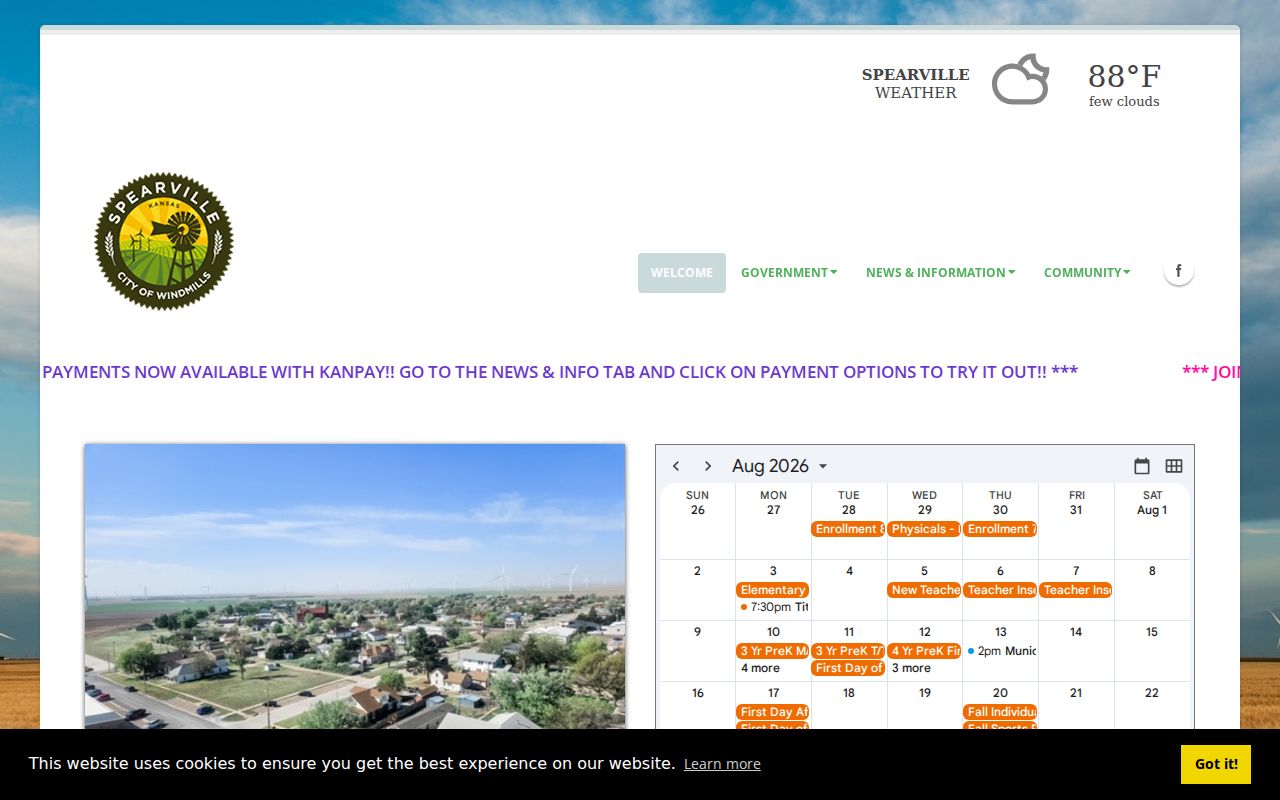This screenshot has height=800, width=1280.
Task: Click the Spearville Weather label
Action: pos(916,83)
